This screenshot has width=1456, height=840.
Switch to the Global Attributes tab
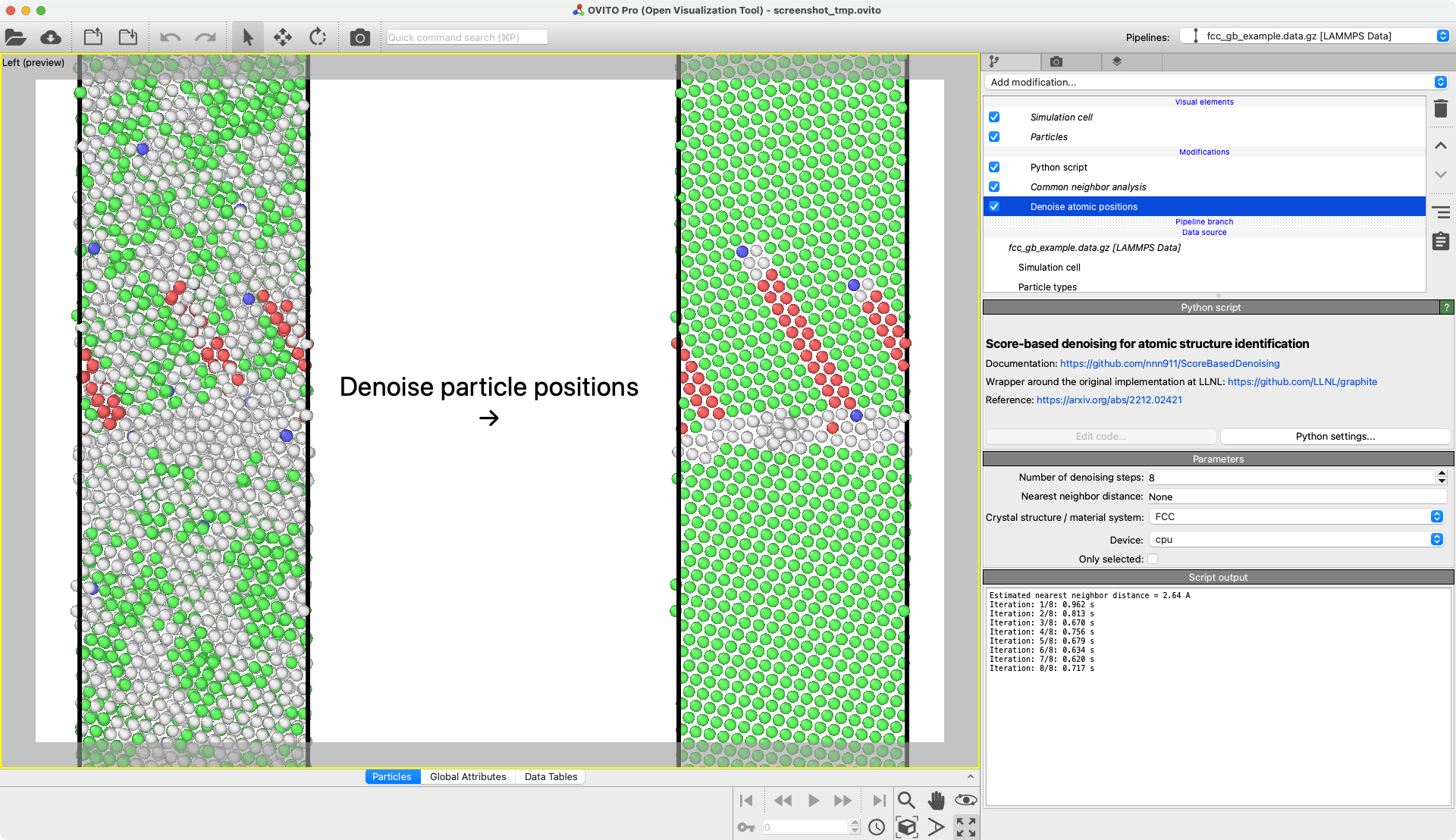point(468,777)
